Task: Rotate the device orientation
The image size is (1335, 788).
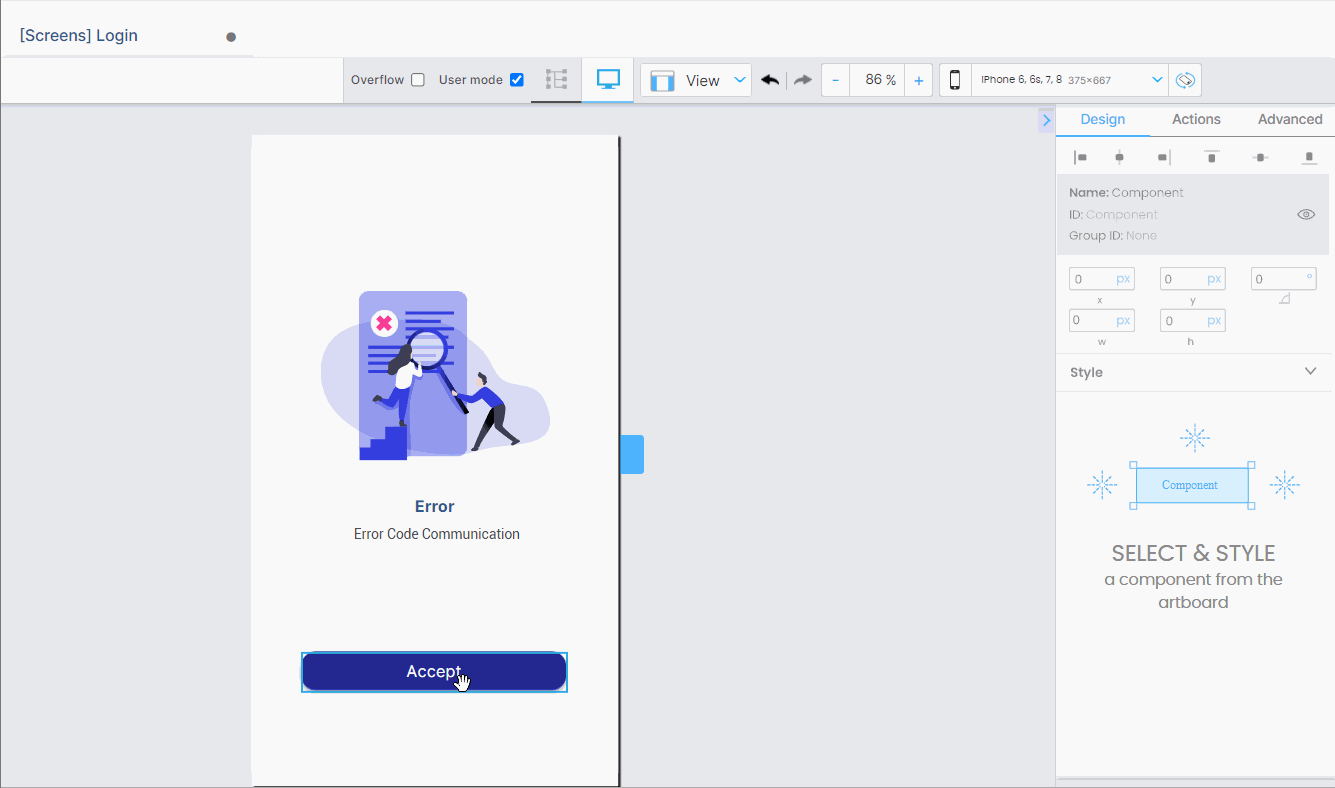Action: pos(1185,80)
